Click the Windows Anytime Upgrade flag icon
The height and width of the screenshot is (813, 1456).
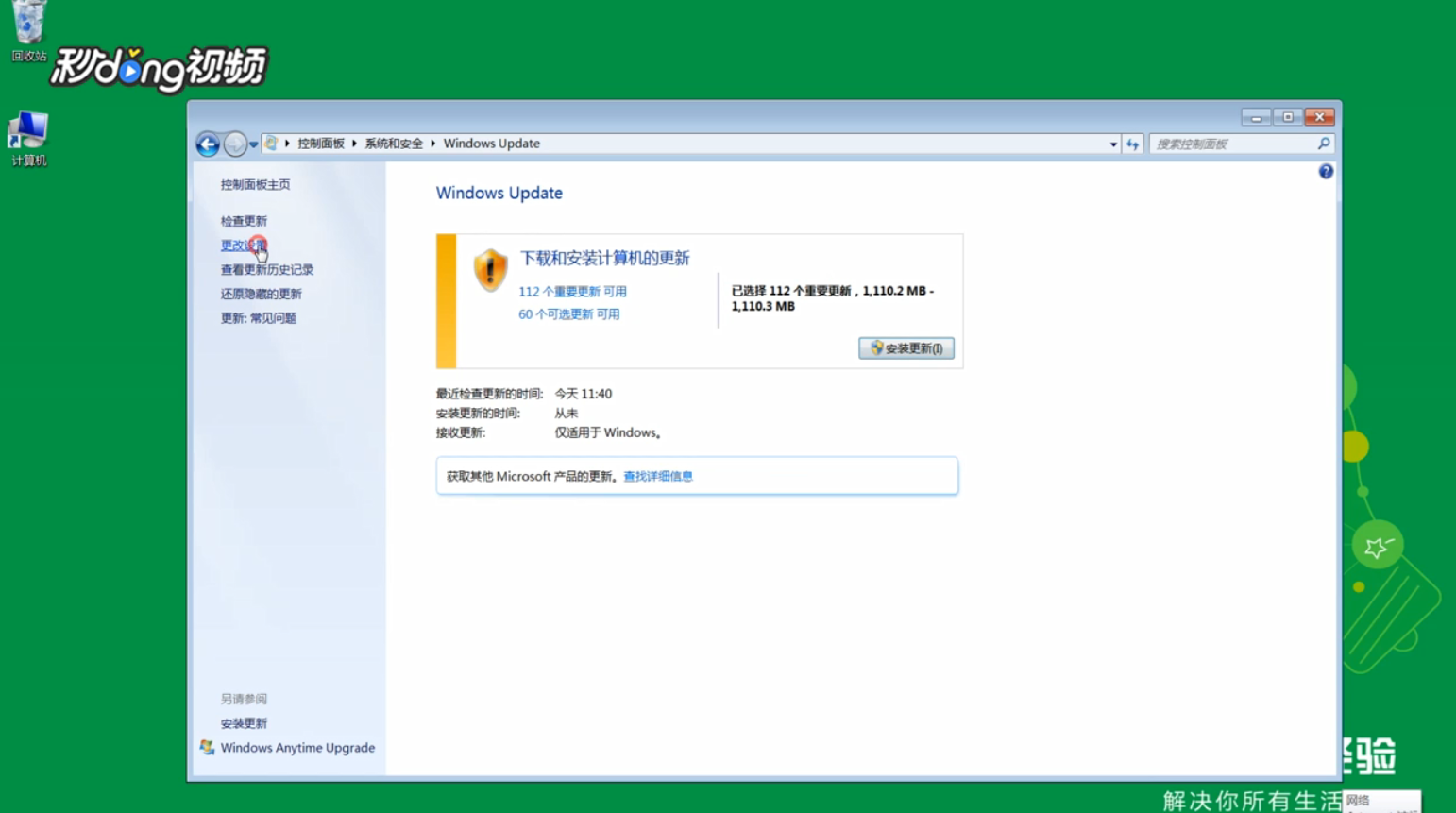click(x=207, y=747)
